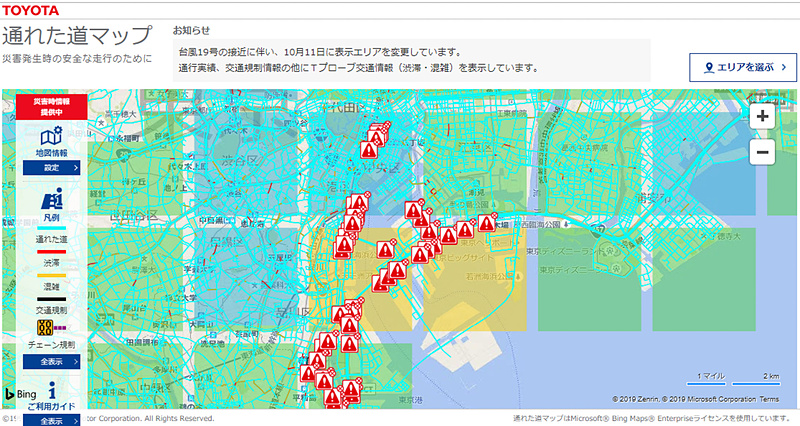Click the お知らせ notice heading
The image size is (800, 426).
tap(191, 30)
